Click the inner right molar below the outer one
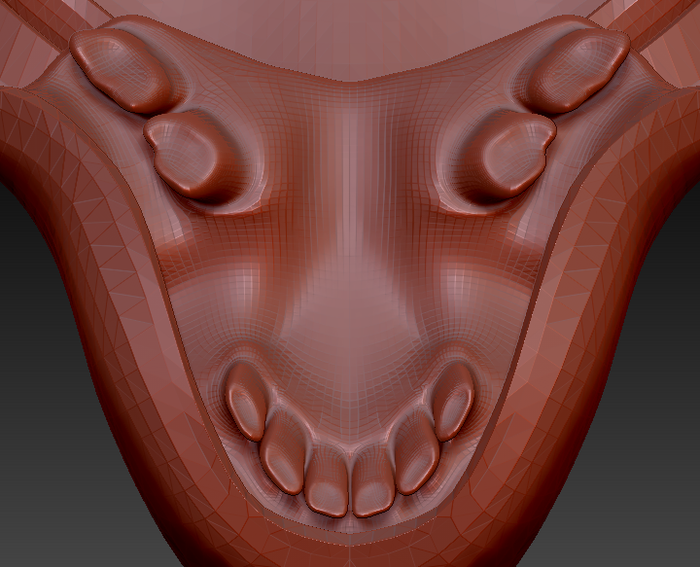 [513, 154]
